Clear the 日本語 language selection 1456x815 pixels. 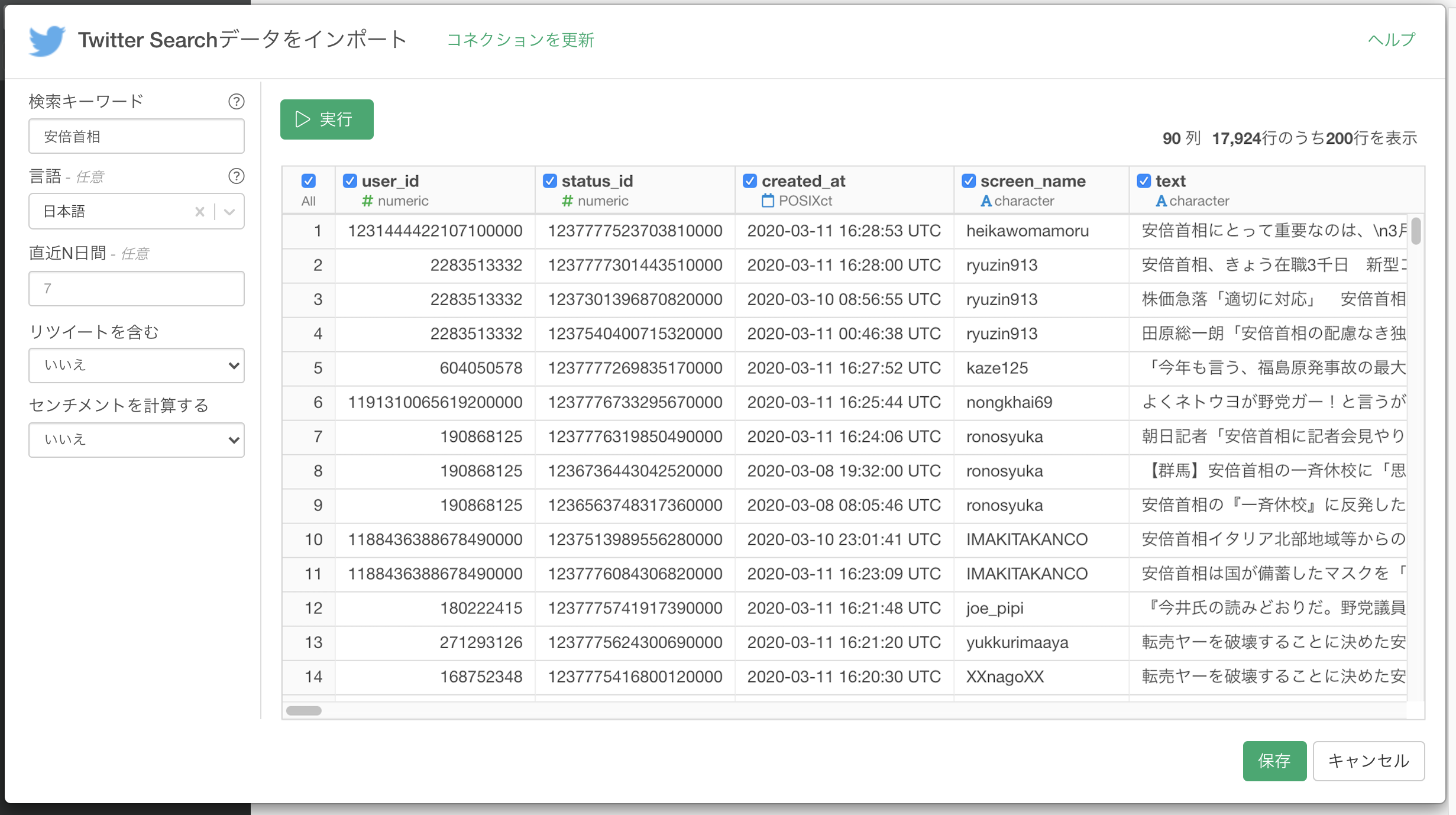pos(200,212)
